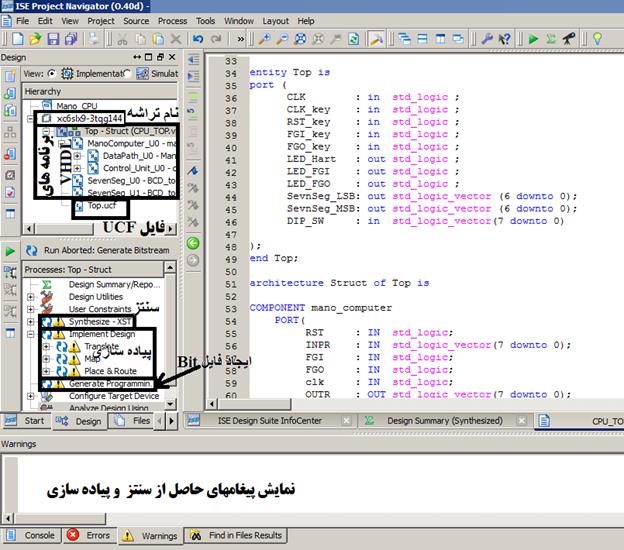Screen dimensions: 624x550
Task: Switch to the Errors tab
Action: coord(89,536)
